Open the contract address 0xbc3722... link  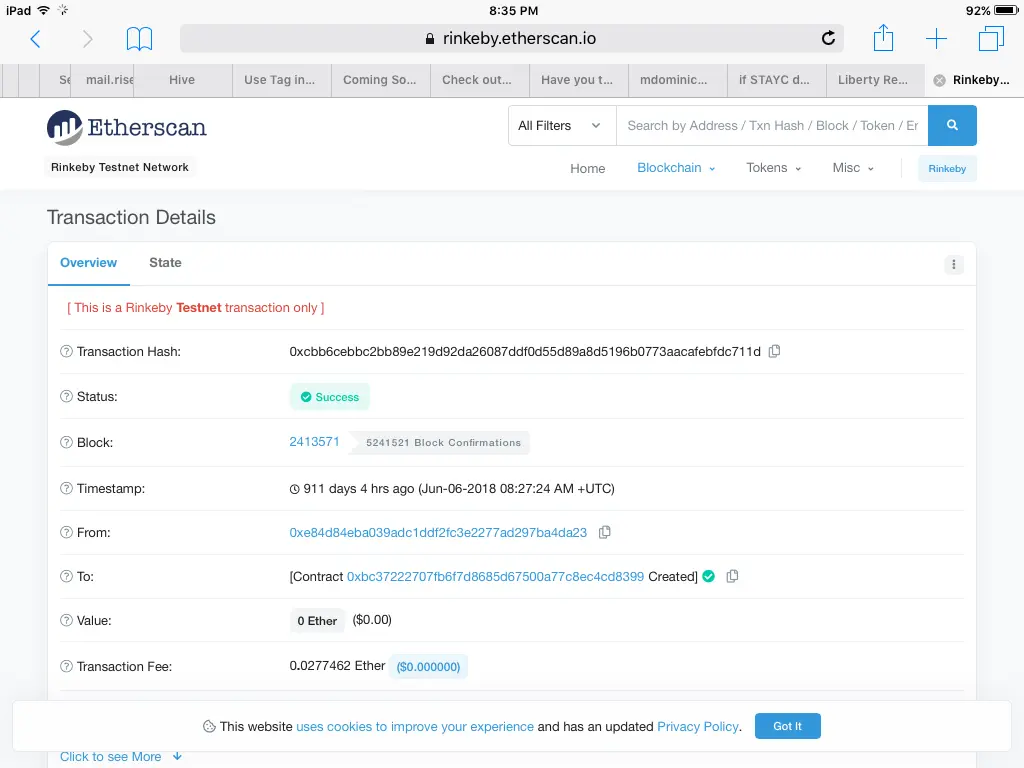coord(495,577)
